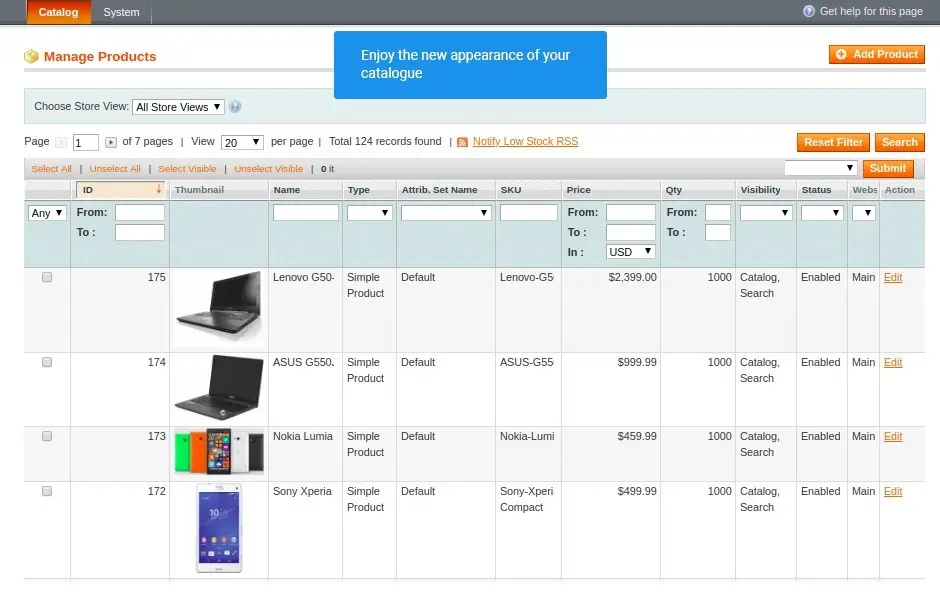Click the Manage Products box icon
The image size is (940, 602).
pyautogui.click(x=31, y=56)
